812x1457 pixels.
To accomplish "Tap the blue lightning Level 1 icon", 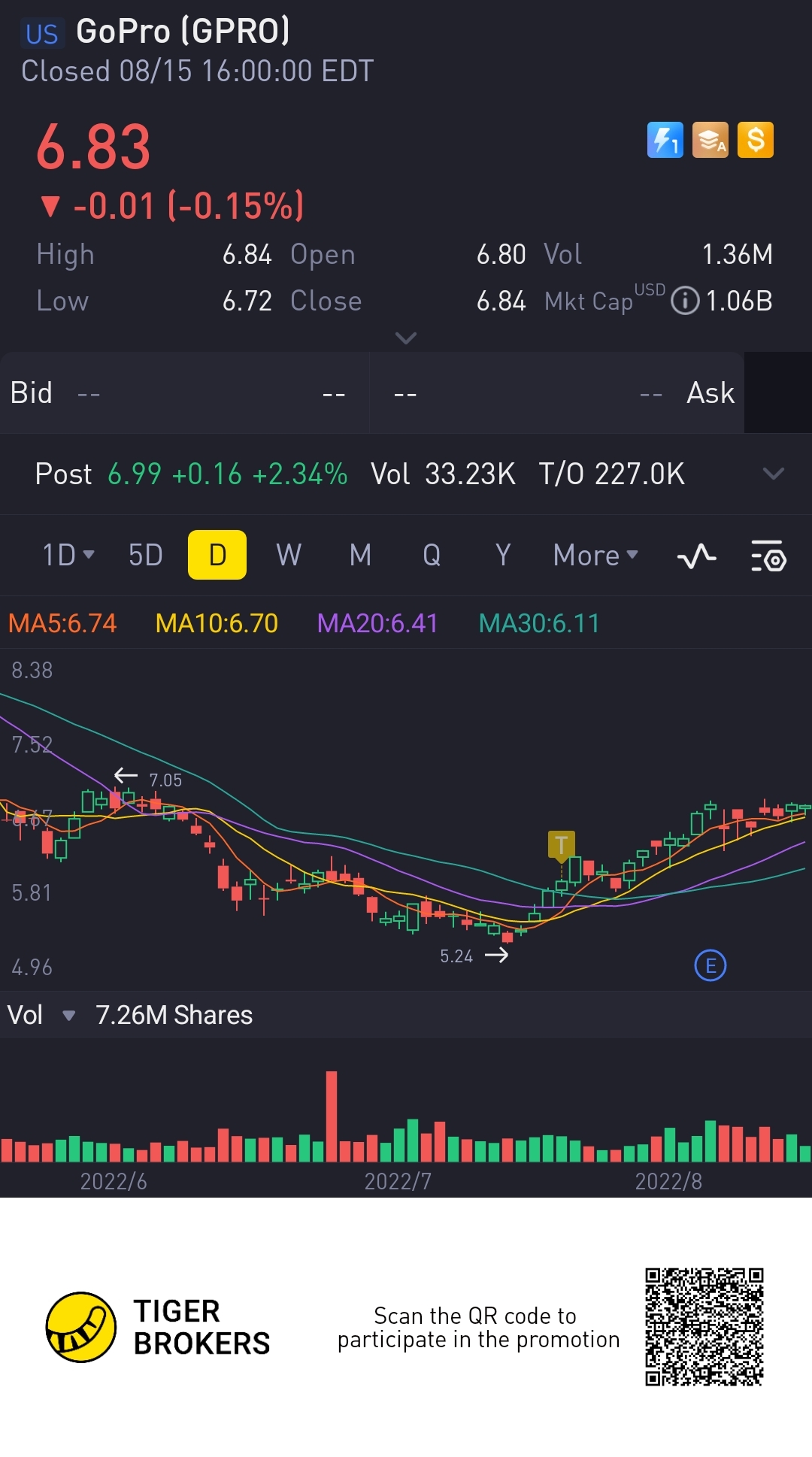I will click(665, 140).
